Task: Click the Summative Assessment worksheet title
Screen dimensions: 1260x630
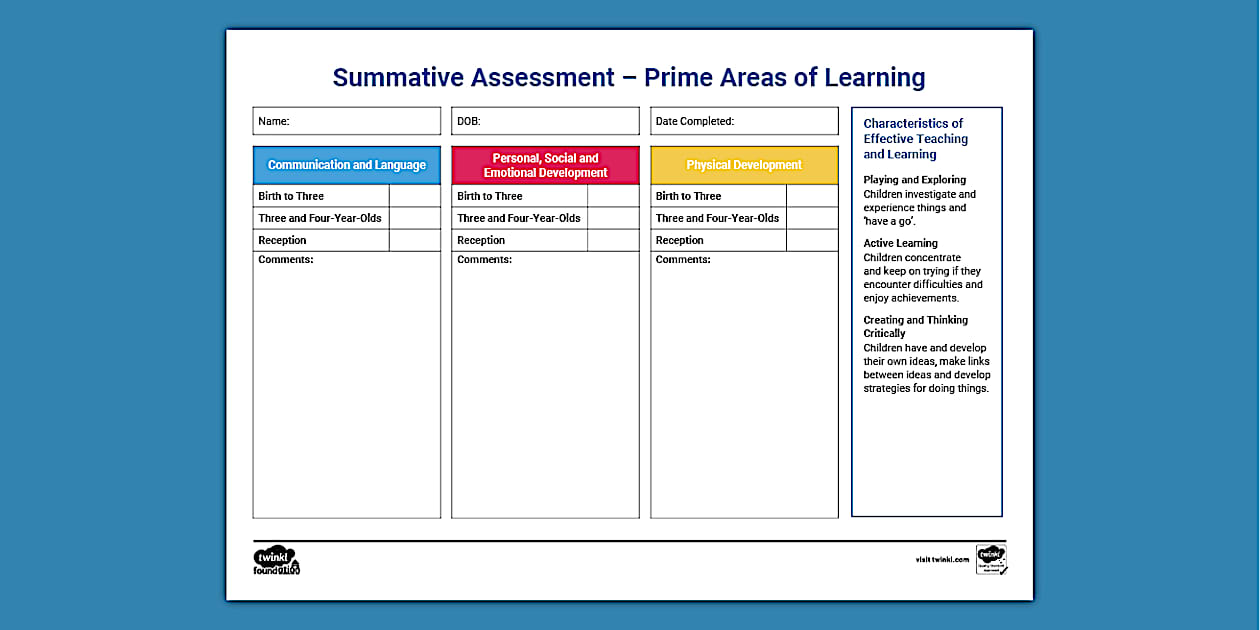Action: [629, 77]
